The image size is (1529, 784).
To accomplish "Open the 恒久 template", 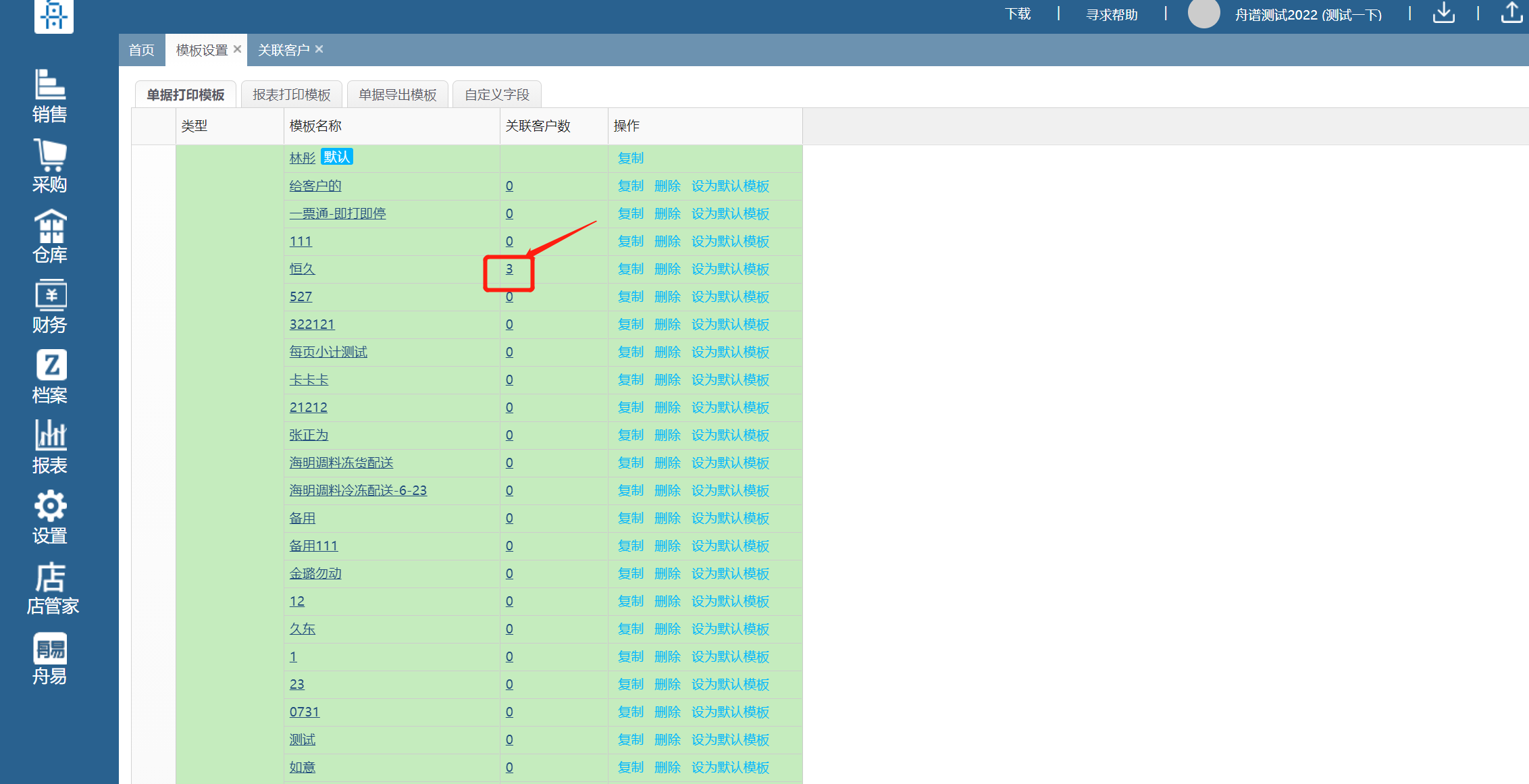I will (x=303, y=269).
